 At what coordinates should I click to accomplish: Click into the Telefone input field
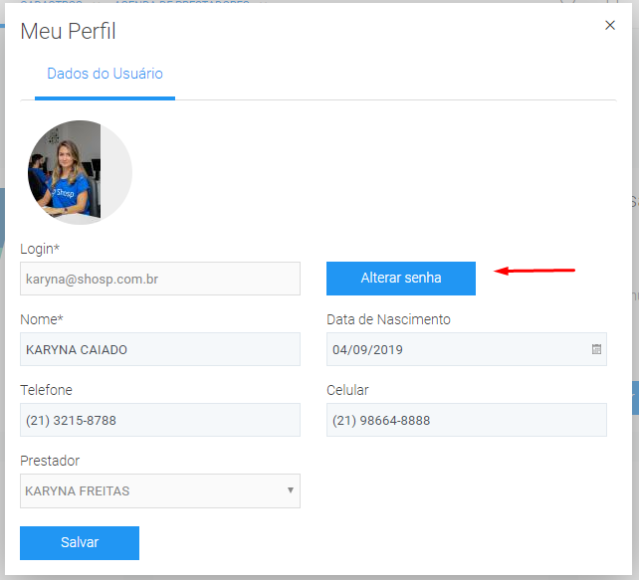(x=160, y=420)
